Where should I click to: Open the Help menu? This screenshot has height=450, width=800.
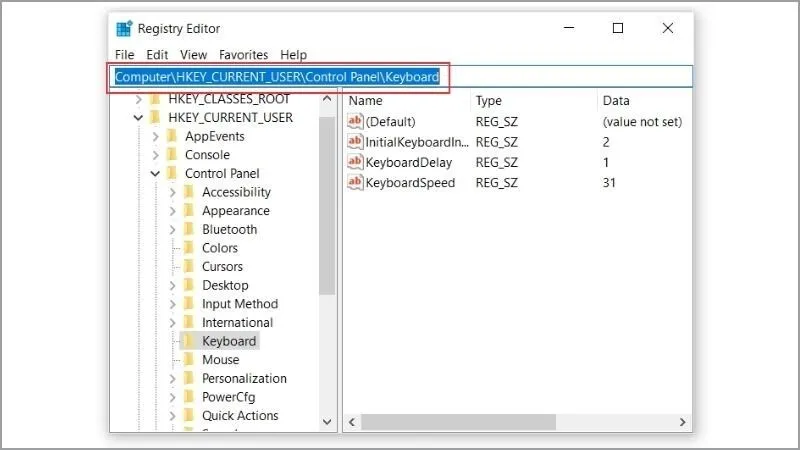(x=293, y=55)
